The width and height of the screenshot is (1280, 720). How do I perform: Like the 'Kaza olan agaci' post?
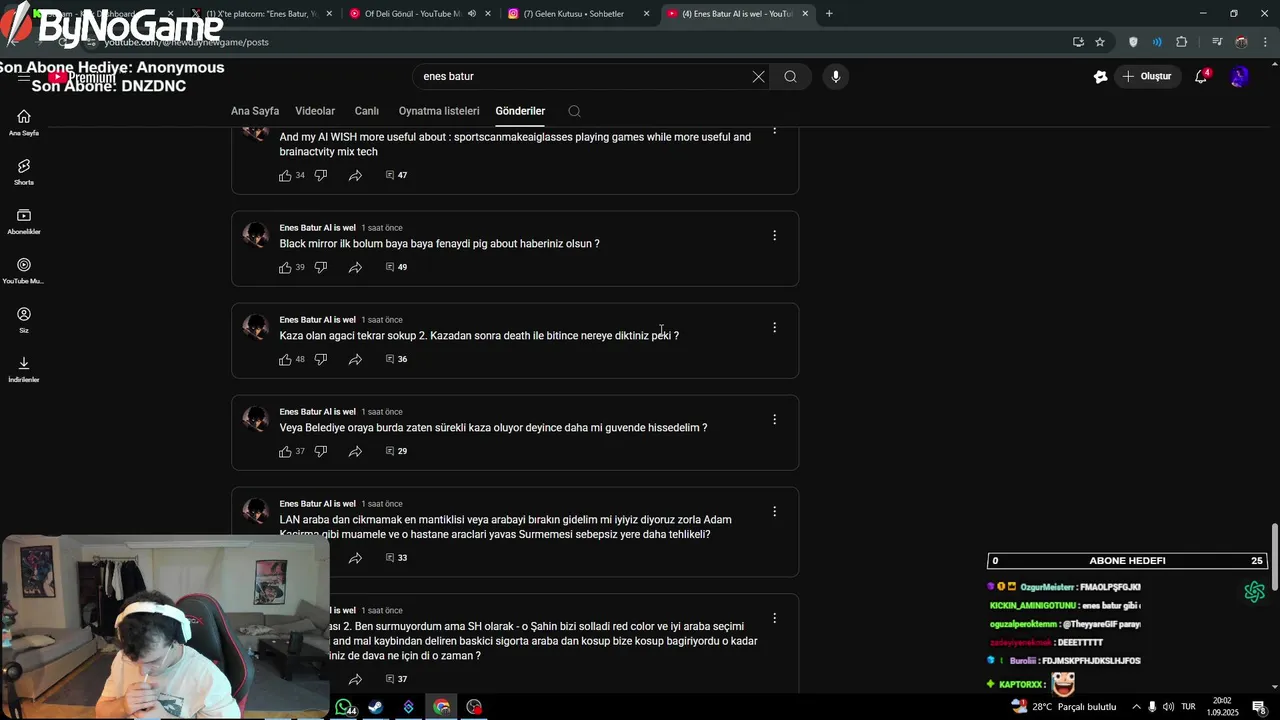point(285,359)
